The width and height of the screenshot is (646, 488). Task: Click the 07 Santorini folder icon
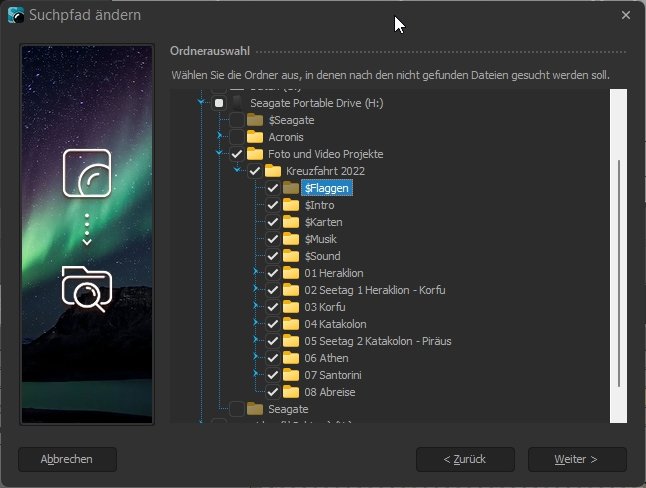tap(291, 375)
